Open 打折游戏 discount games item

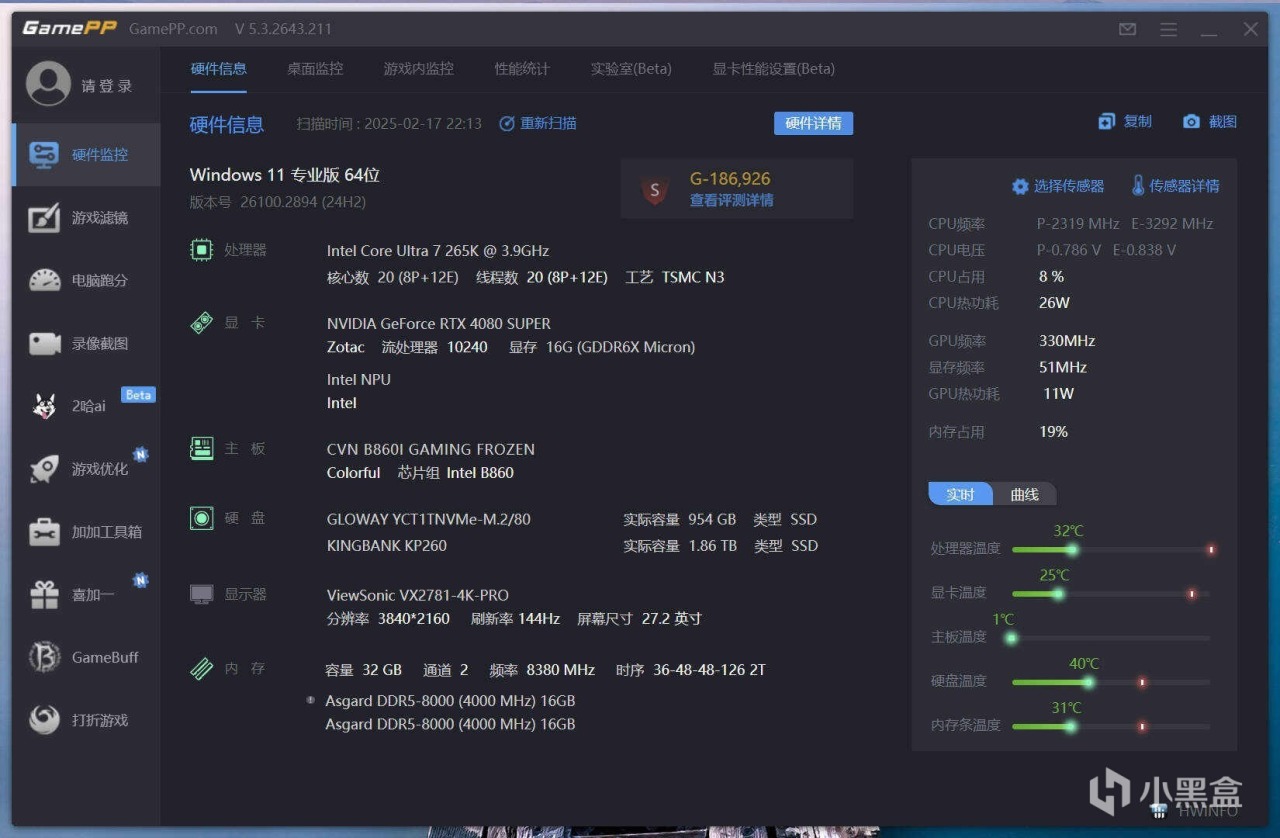pos(86,720)
